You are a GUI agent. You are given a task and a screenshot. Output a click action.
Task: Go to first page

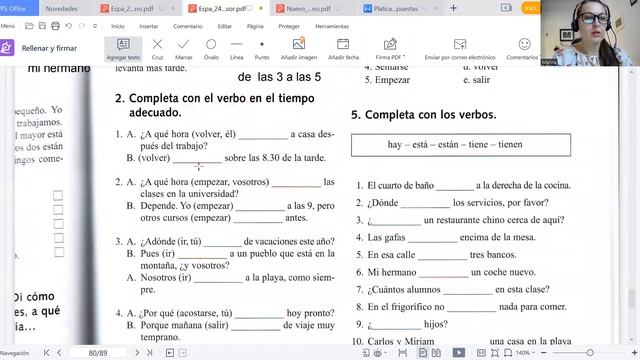point(47,353)
